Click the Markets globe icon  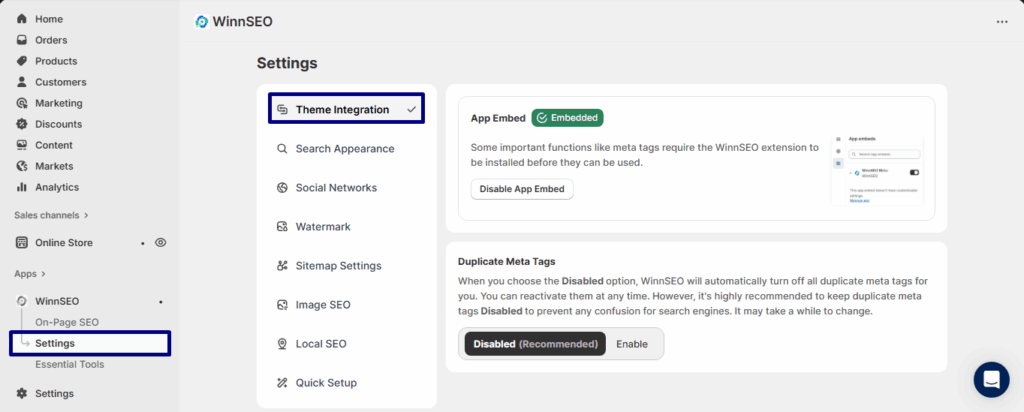click(x=22, y=166)
